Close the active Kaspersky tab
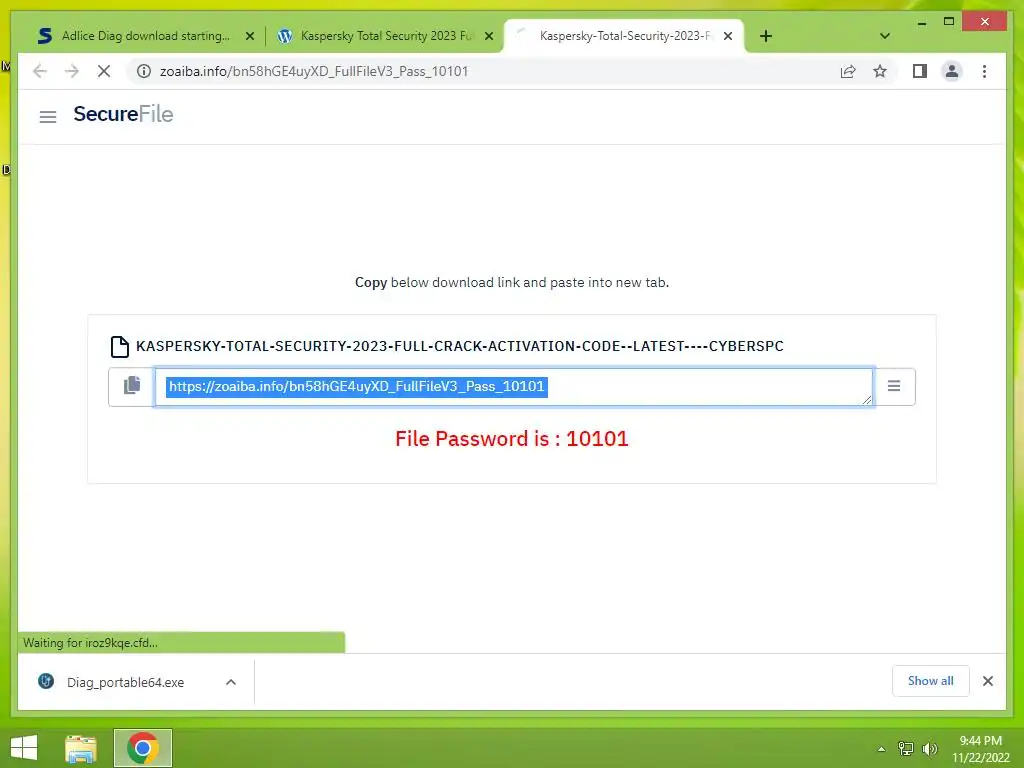1024x768 pixels. 728,36
